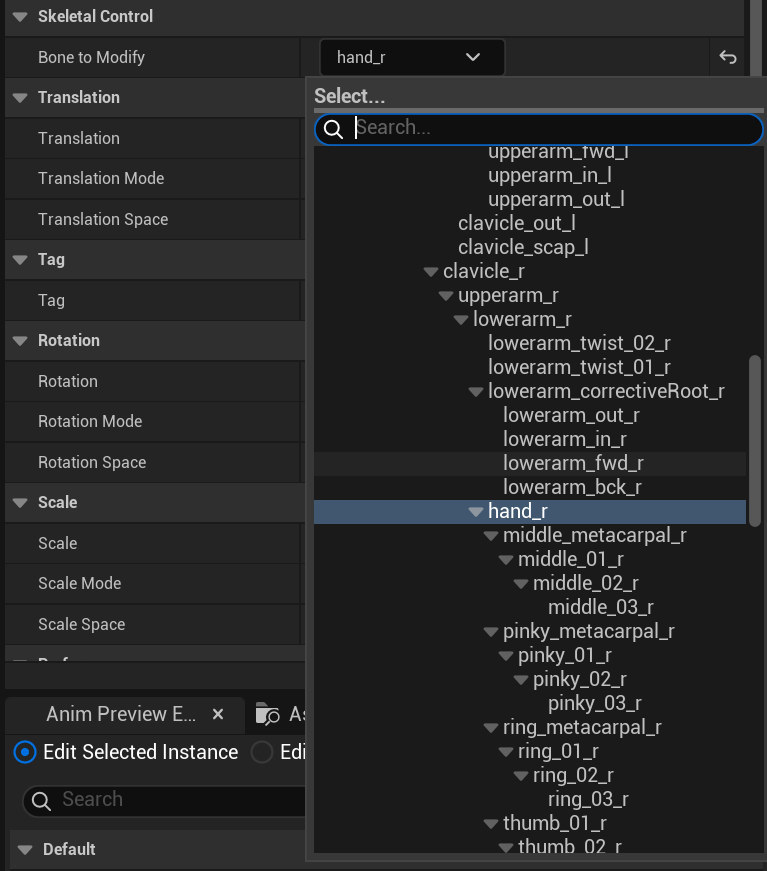Switch to the Anim Preview Editor tab
Screen dimensions: 767x871
(120, 715)
